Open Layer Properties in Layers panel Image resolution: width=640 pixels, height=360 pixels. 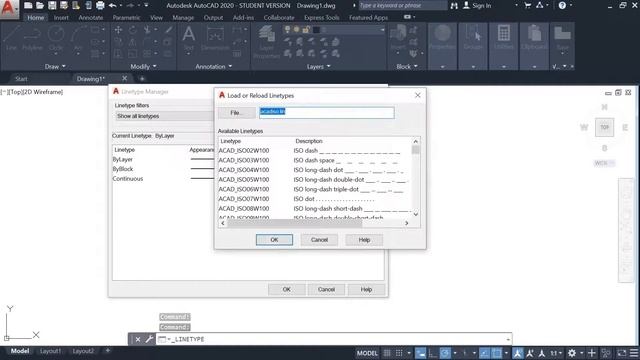pos(267,41)
